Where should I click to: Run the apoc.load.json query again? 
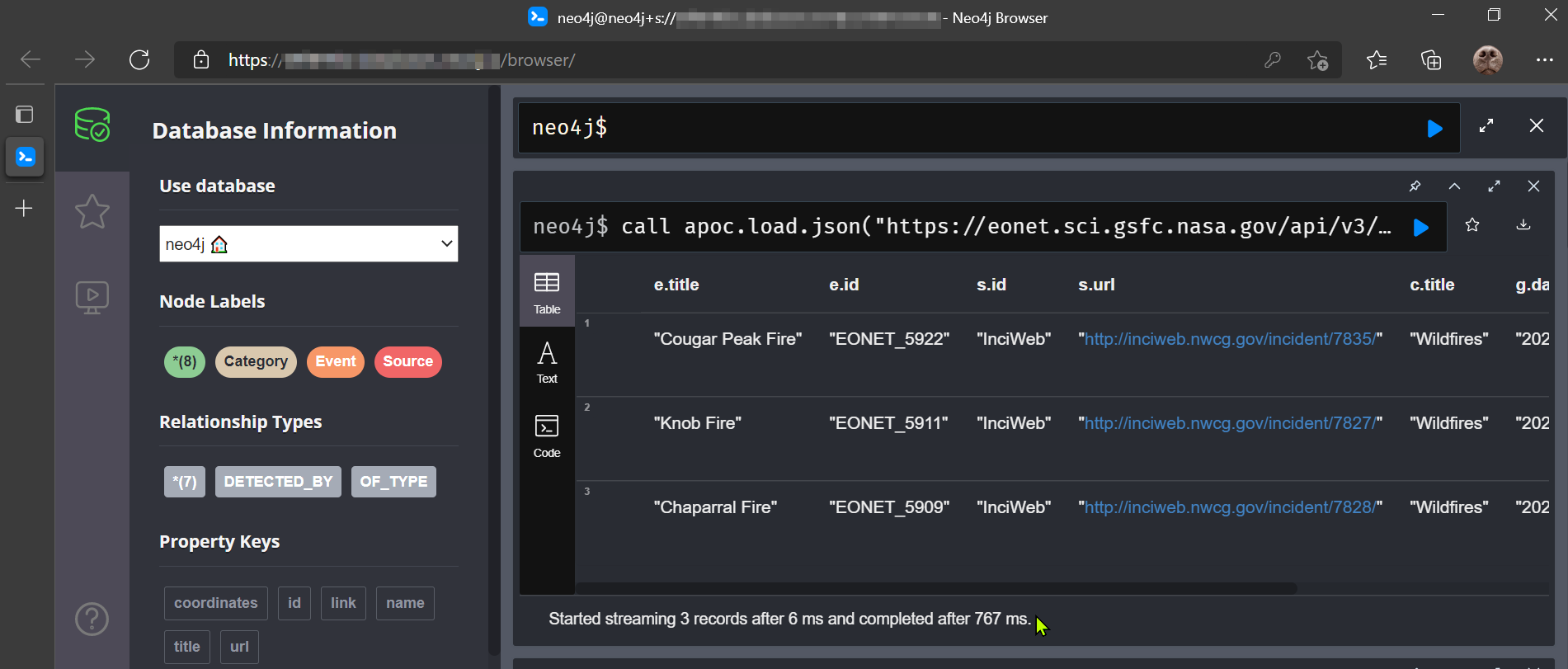1420,228
